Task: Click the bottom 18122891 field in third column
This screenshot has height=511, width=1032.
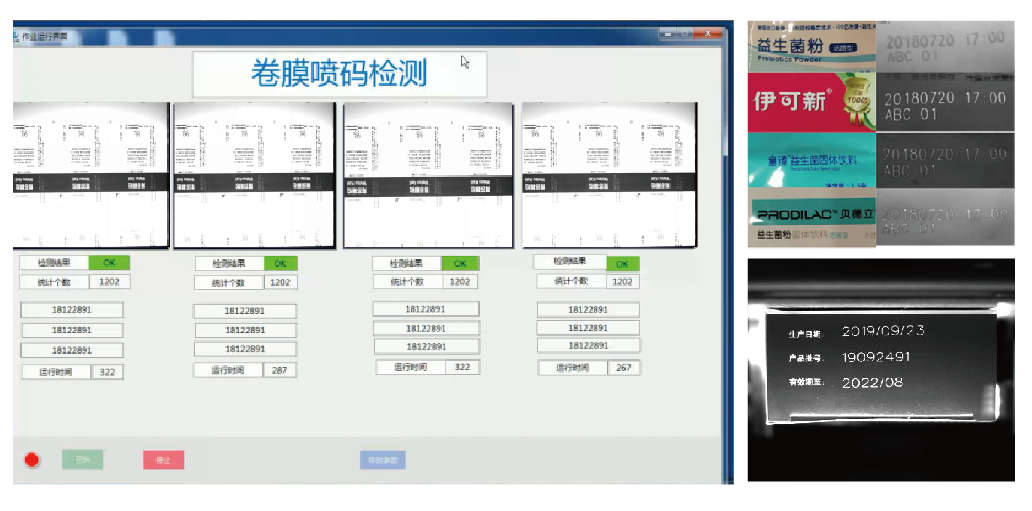Action: (x=425, y=346)
